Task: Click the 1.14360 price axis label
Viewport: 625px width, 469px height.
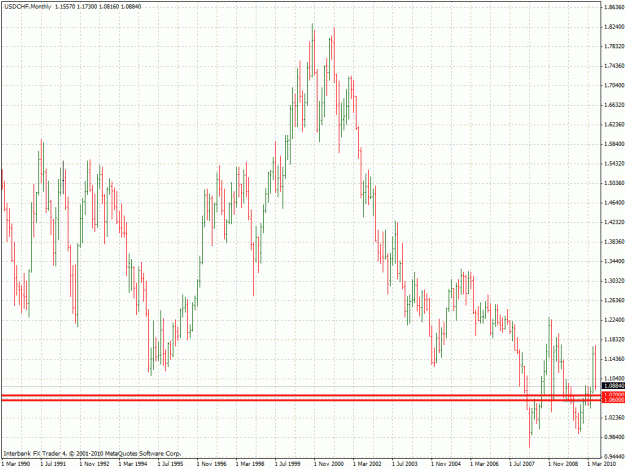Action: [614, 359]
